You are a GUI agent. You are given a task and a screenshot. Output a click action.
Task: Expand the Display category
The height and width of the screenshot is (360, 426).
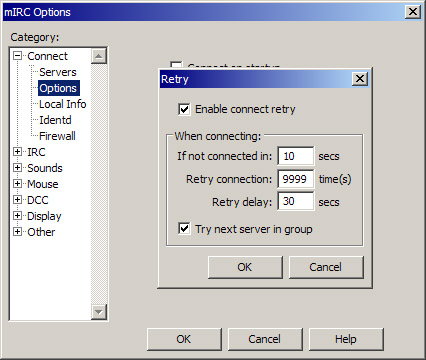[x=17, y=216]
